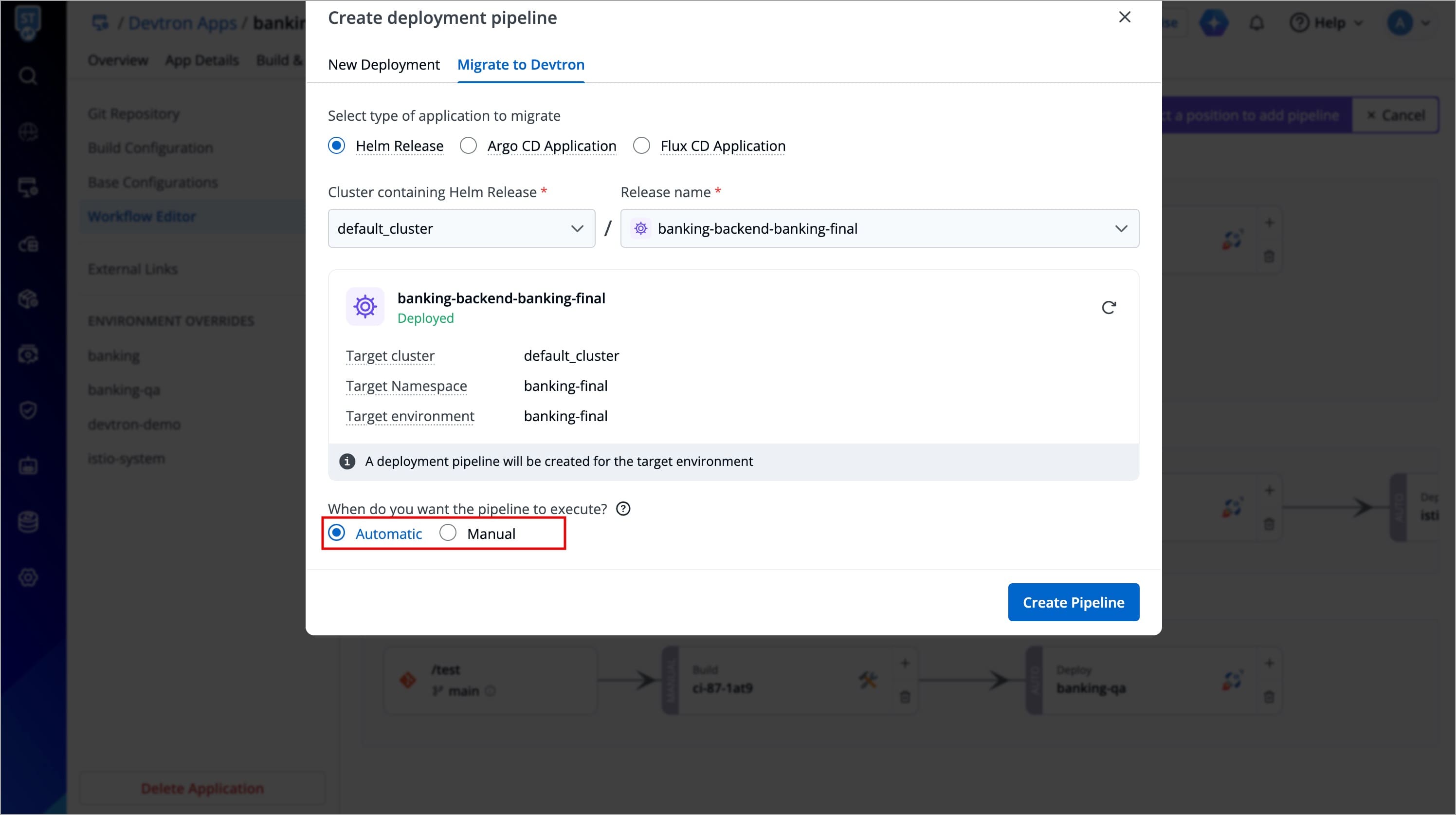
Task: Click the refresh icon for release details
Action: click(1109, 308)
